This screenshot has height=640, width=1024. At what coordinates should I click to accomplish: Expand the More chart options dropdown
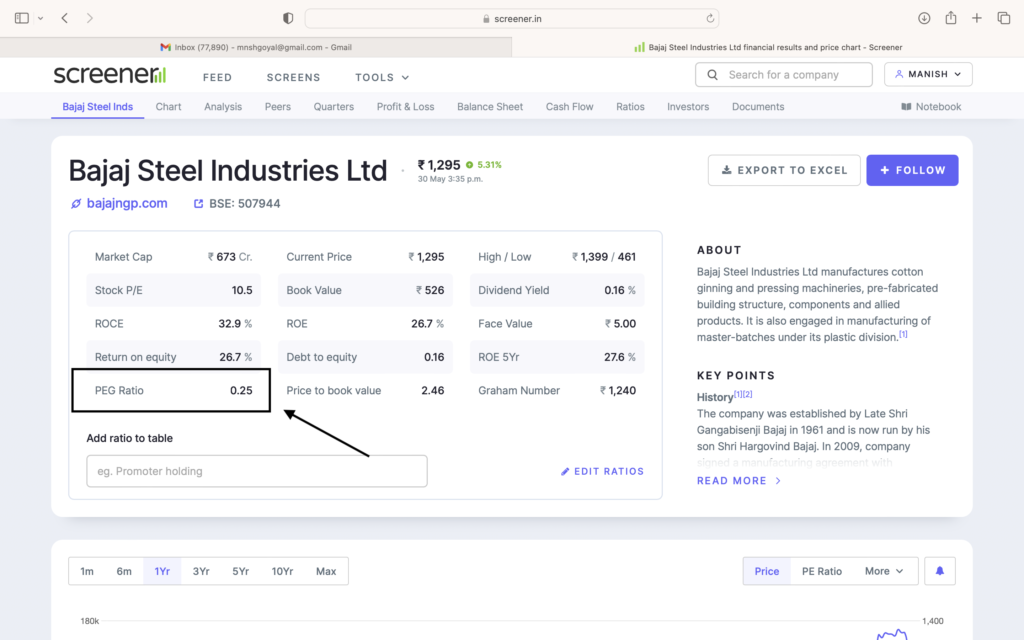pos(884,571)
